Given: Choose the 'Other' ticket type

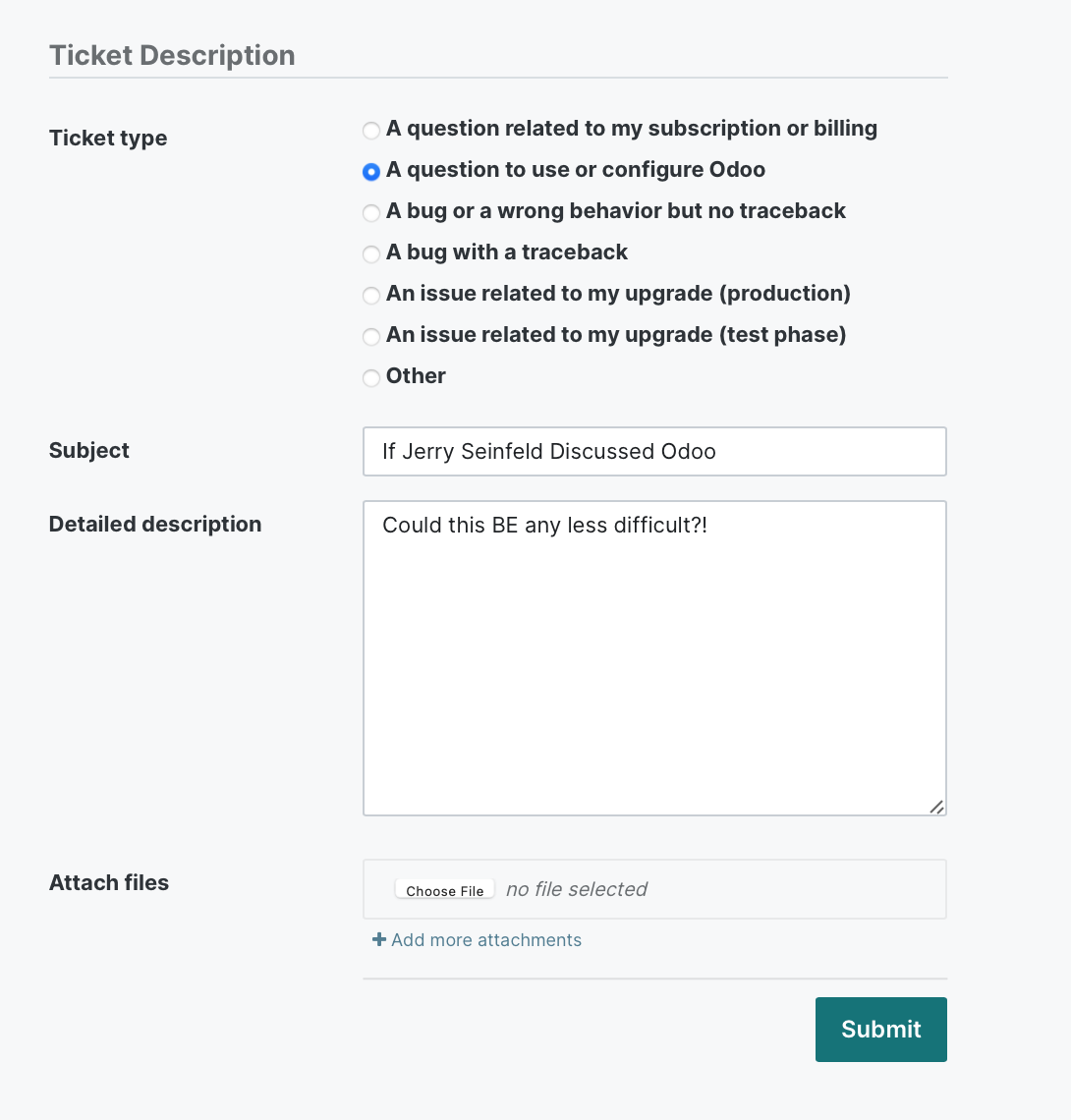Looking at the screenshot, I should point(370,378).
